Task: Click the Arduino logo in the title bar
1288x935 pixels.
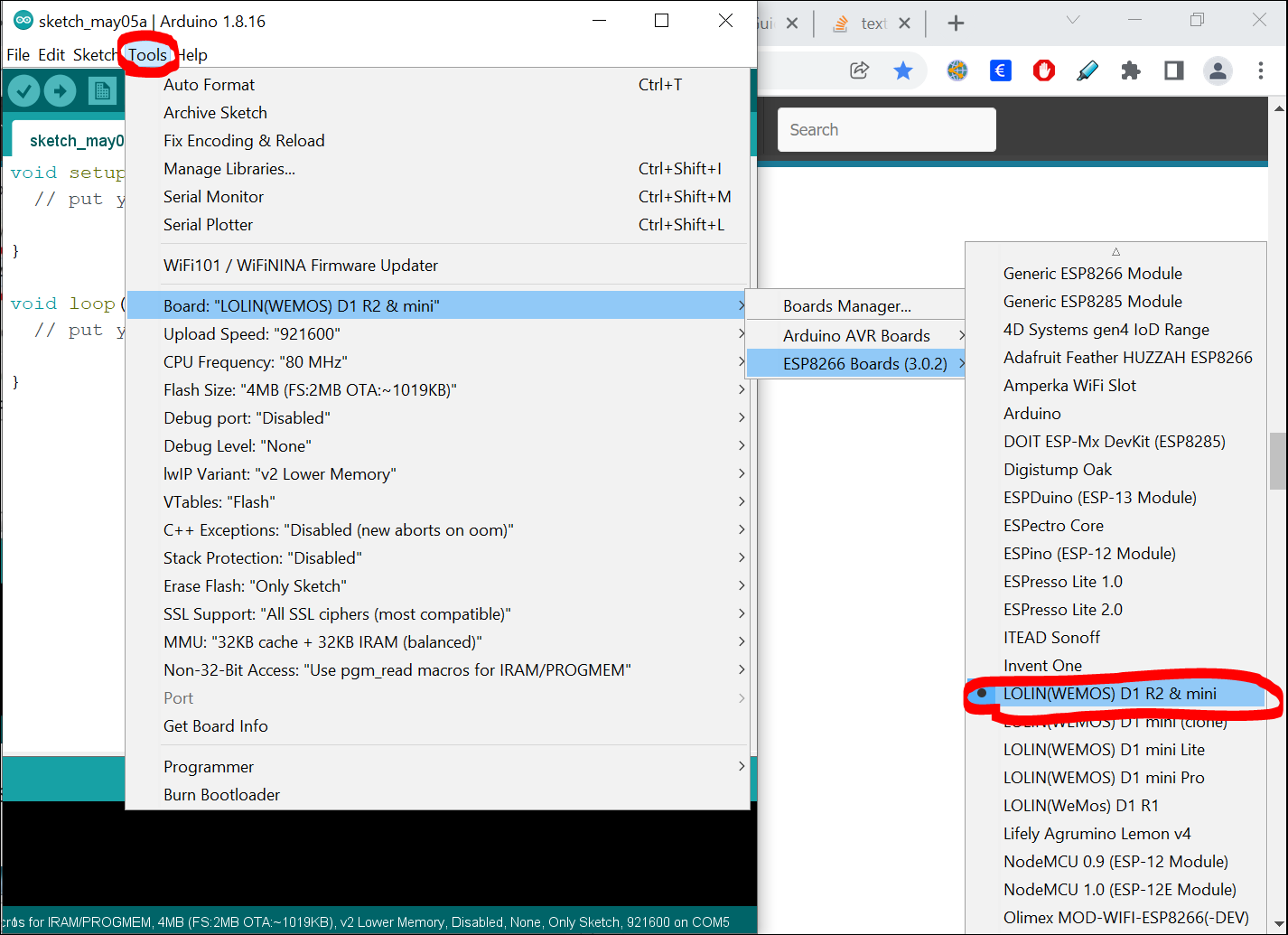Action: pos(23,21)
